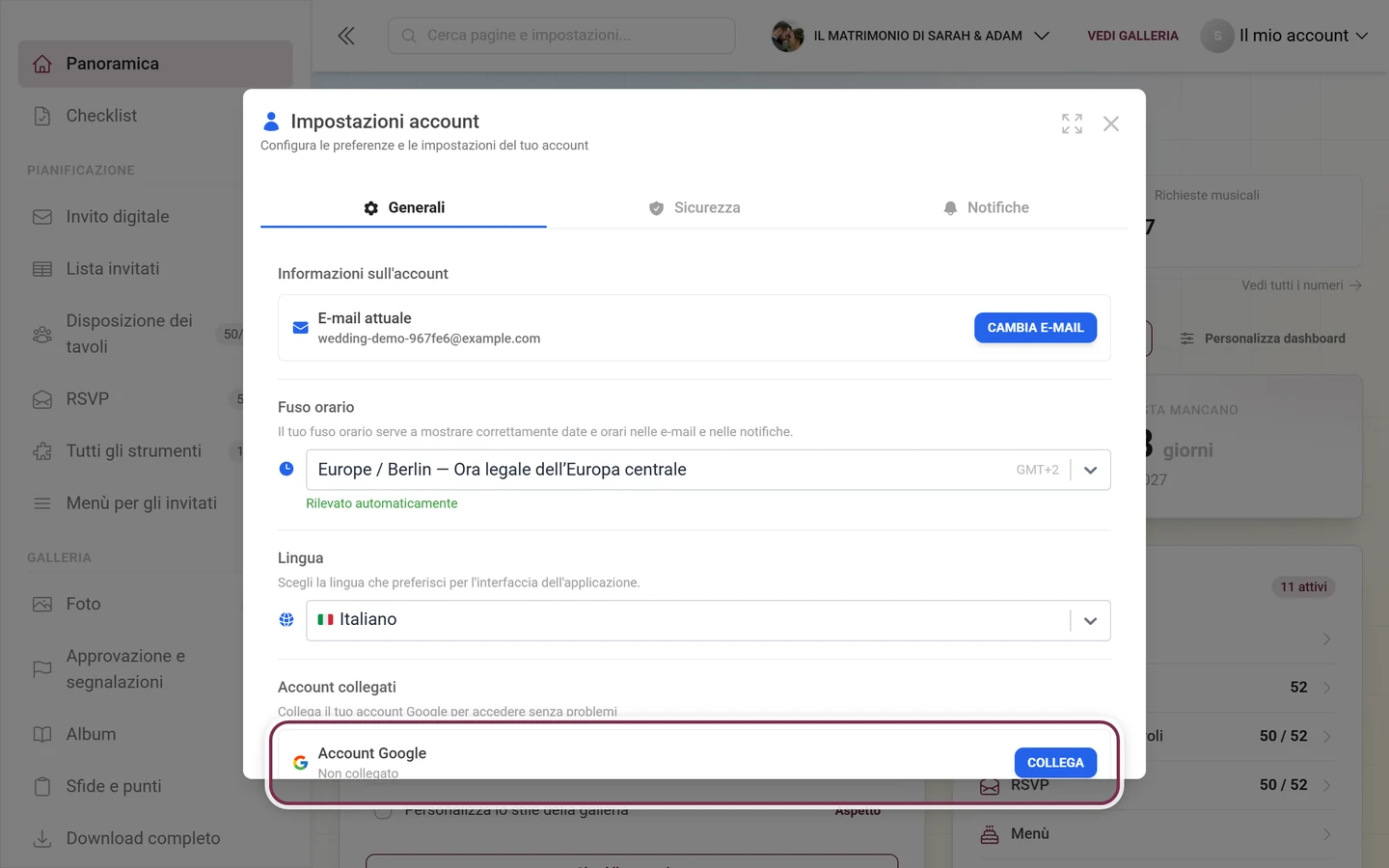Expand the 50 / 52 RSVP row chevron

(1327, 785)
